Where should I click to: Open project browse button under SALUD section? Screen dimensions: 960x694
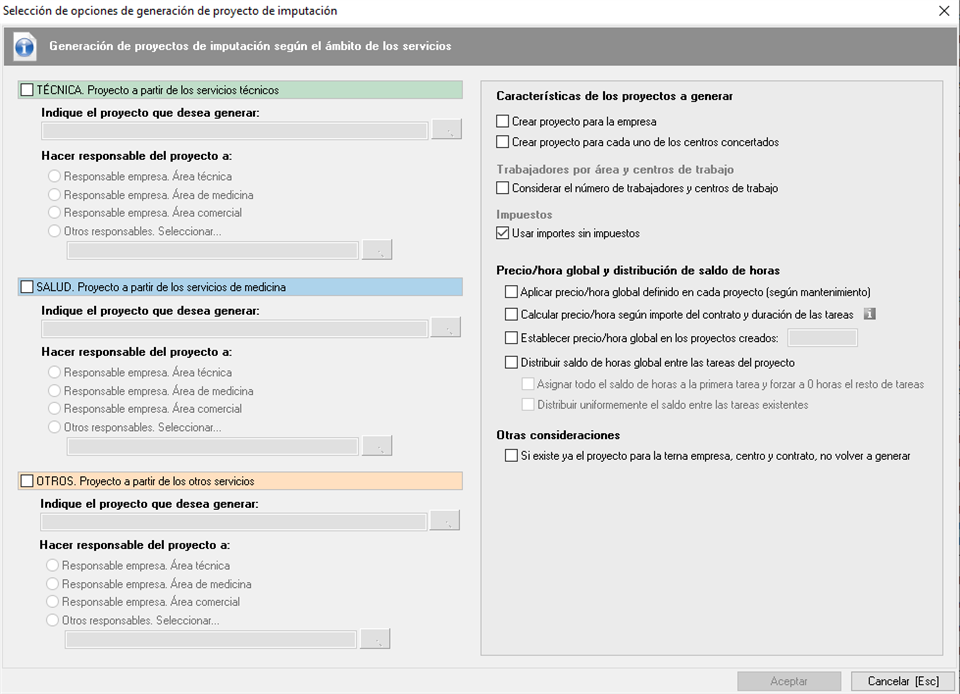446,328
